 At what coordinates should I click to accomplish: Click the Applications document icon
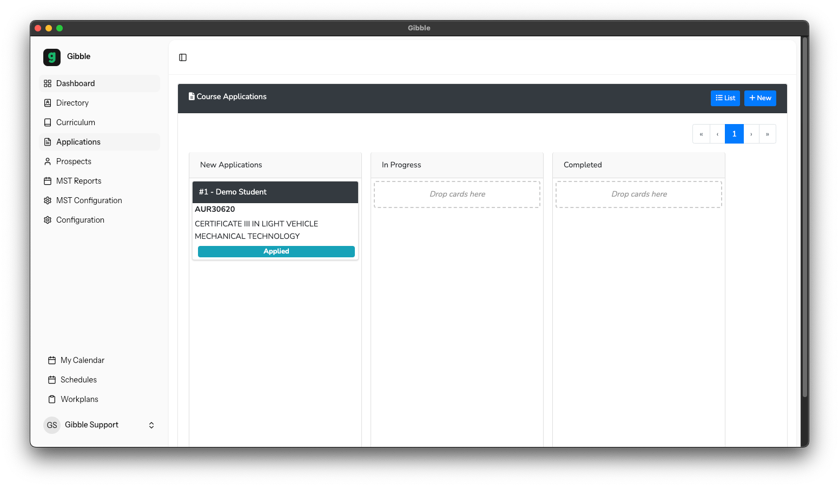tap(47, 142)
